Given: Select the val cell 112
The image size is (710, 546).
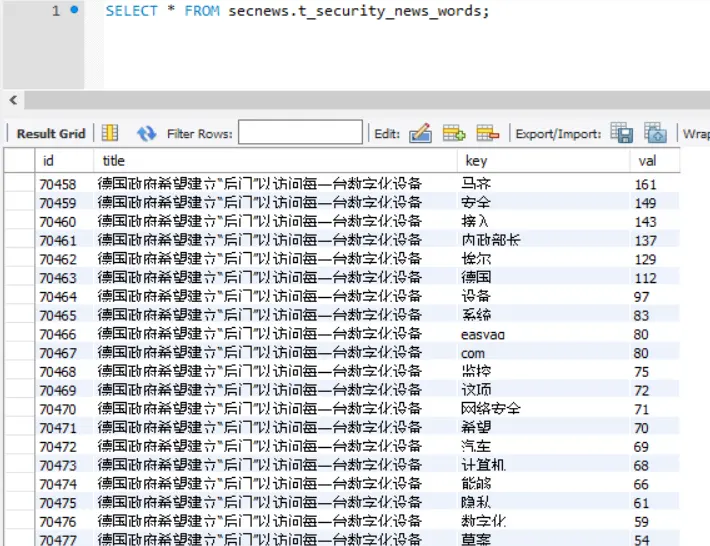Looking at the screenshot, I should tap(655, 278).
